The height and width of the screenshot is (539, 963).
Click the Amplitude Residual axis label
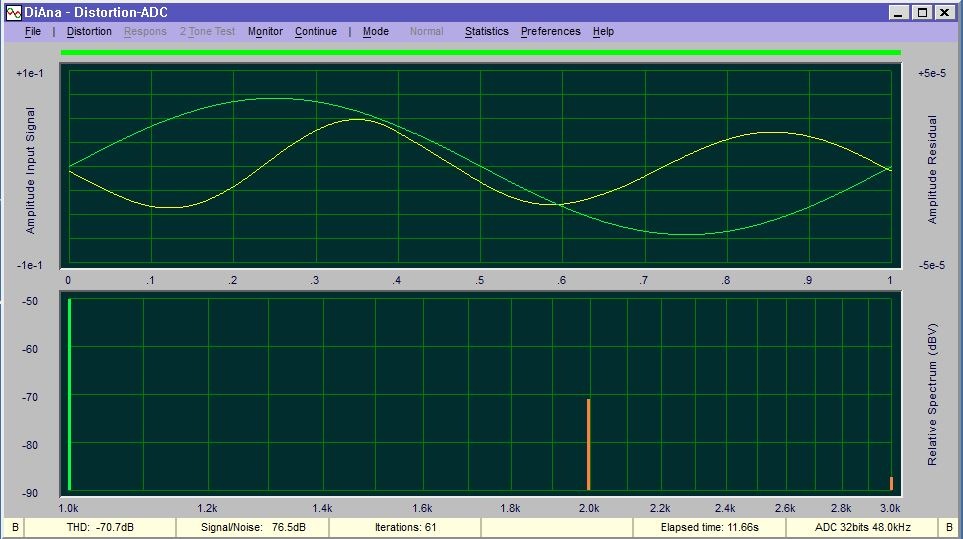point(932,169)
